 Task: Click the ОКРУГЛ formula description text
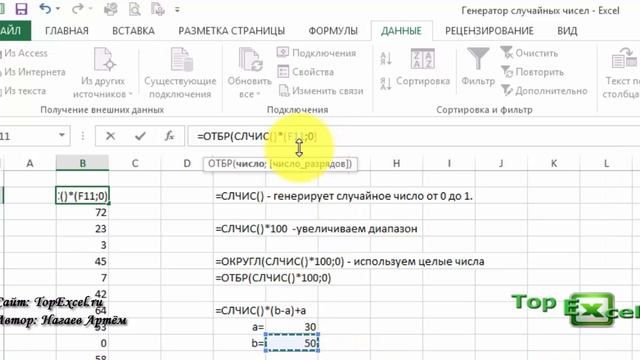point(350,261)
